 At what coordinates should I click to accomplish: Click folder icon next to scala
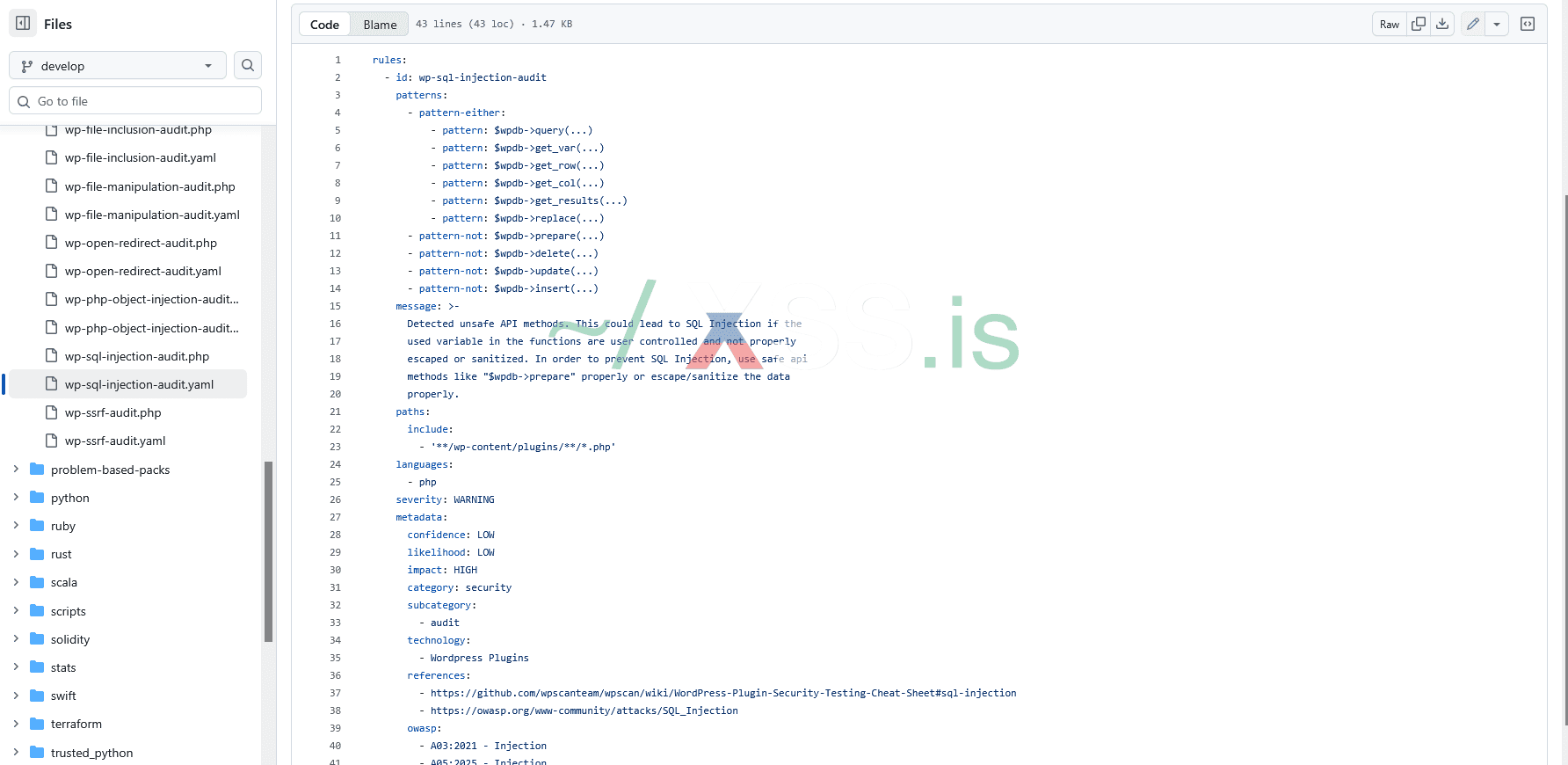pos(37,582)
